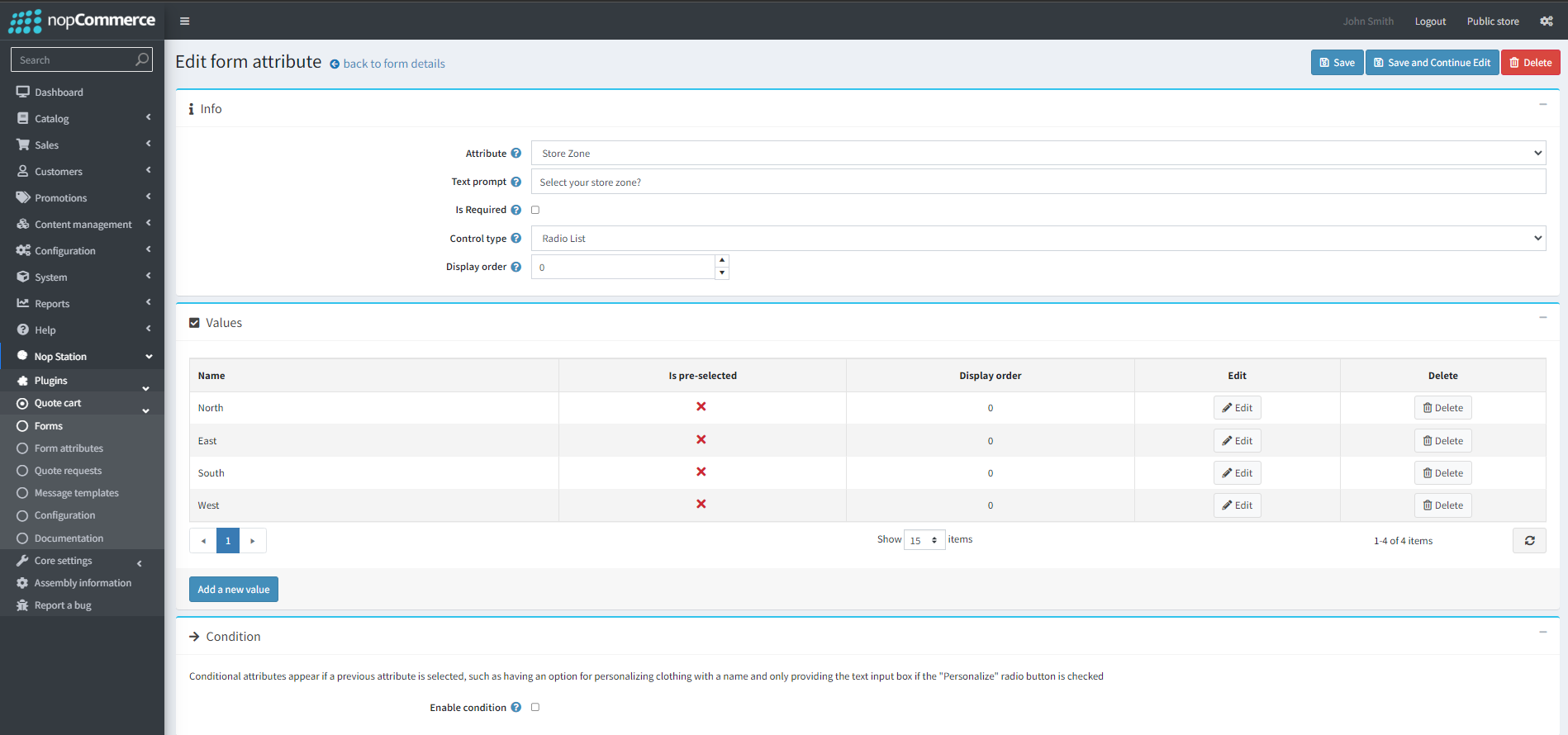
Task: Collapse the Values card with minus icon
Action: click(x=1542, y=317)
